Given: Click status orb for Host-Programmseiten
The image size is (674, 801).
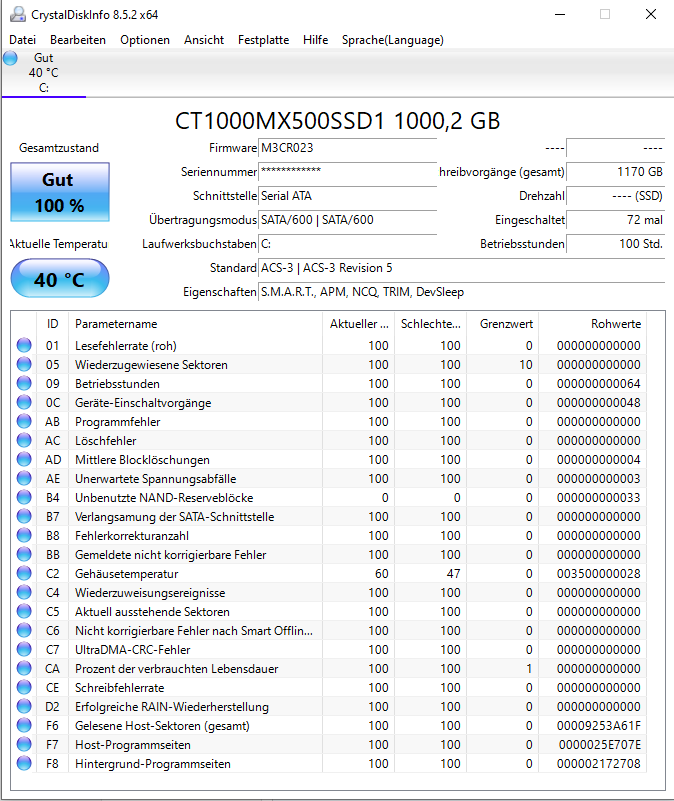Looking at the screenshot, I should pos(24,744).
